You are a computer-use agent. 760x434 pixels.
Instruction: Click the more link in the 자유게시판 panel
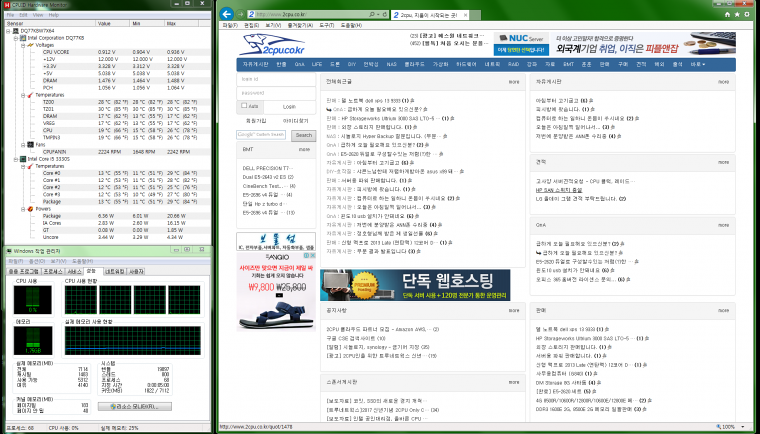(723, 82)
